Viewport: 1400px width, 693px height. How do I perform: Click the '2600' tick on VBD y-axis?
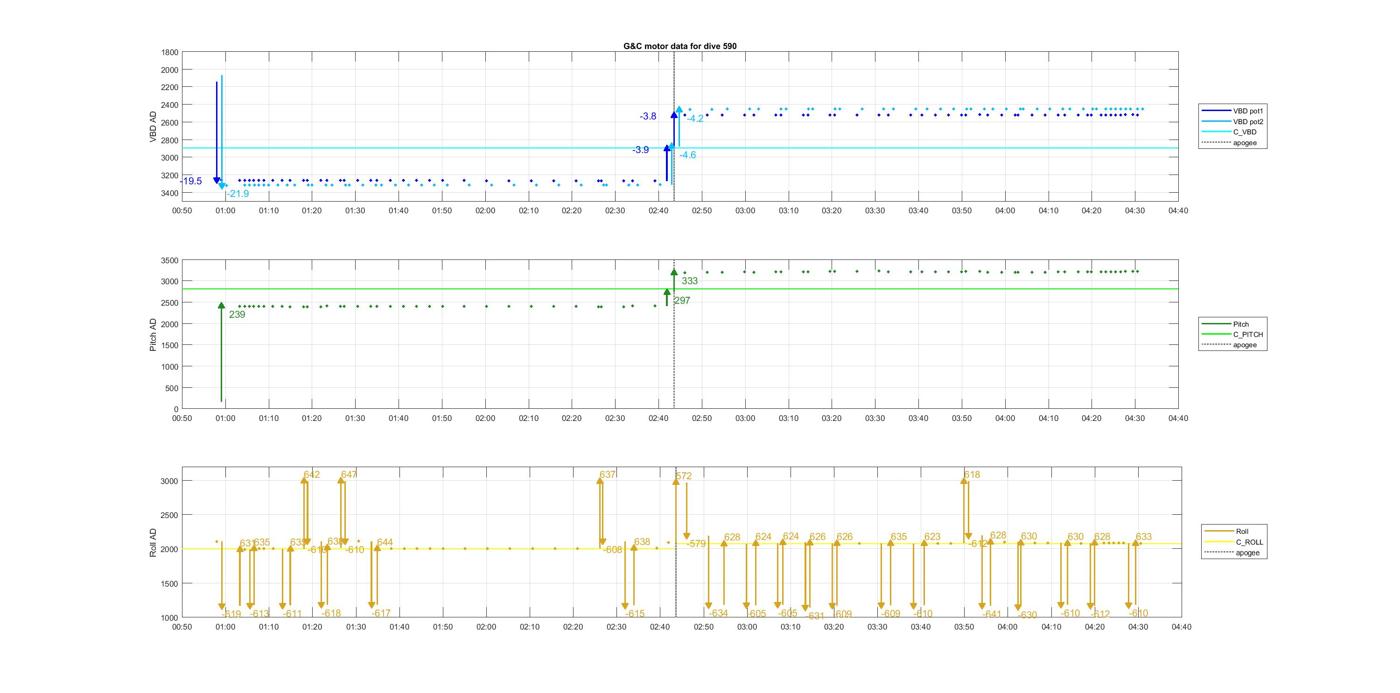pyautogui.click(x=170, y=122)
